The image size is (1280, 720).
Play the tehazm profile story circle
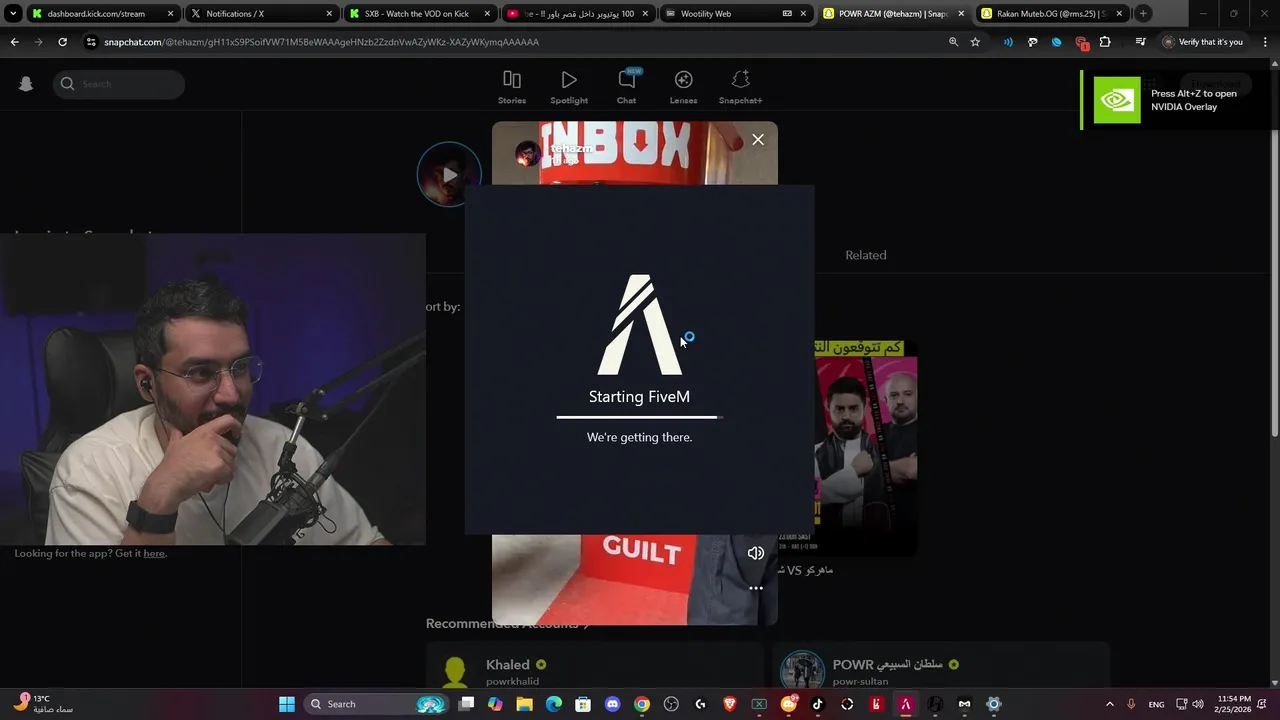[x=449, y=175]
